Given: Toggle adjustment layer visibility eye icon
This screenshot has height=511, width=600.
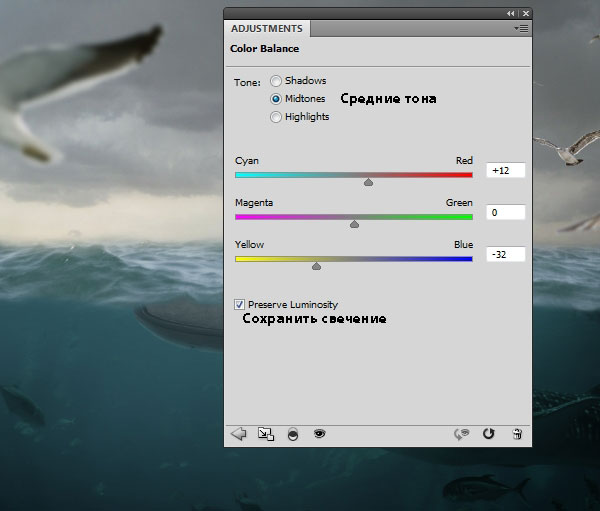Looking at the screenshot, I should (x=320, y=433).
